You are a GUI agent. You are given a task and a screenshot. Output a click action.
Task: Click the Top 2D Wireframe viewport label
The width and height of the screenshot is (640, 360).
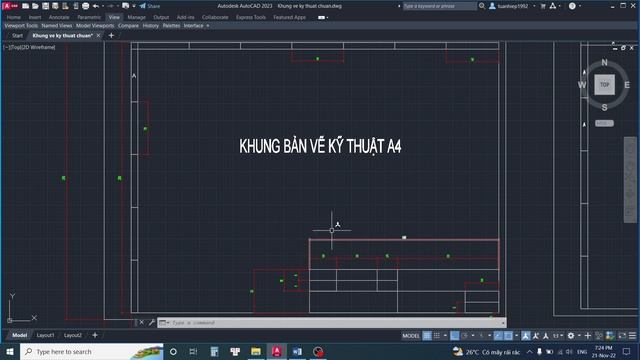tap(29, 47)
